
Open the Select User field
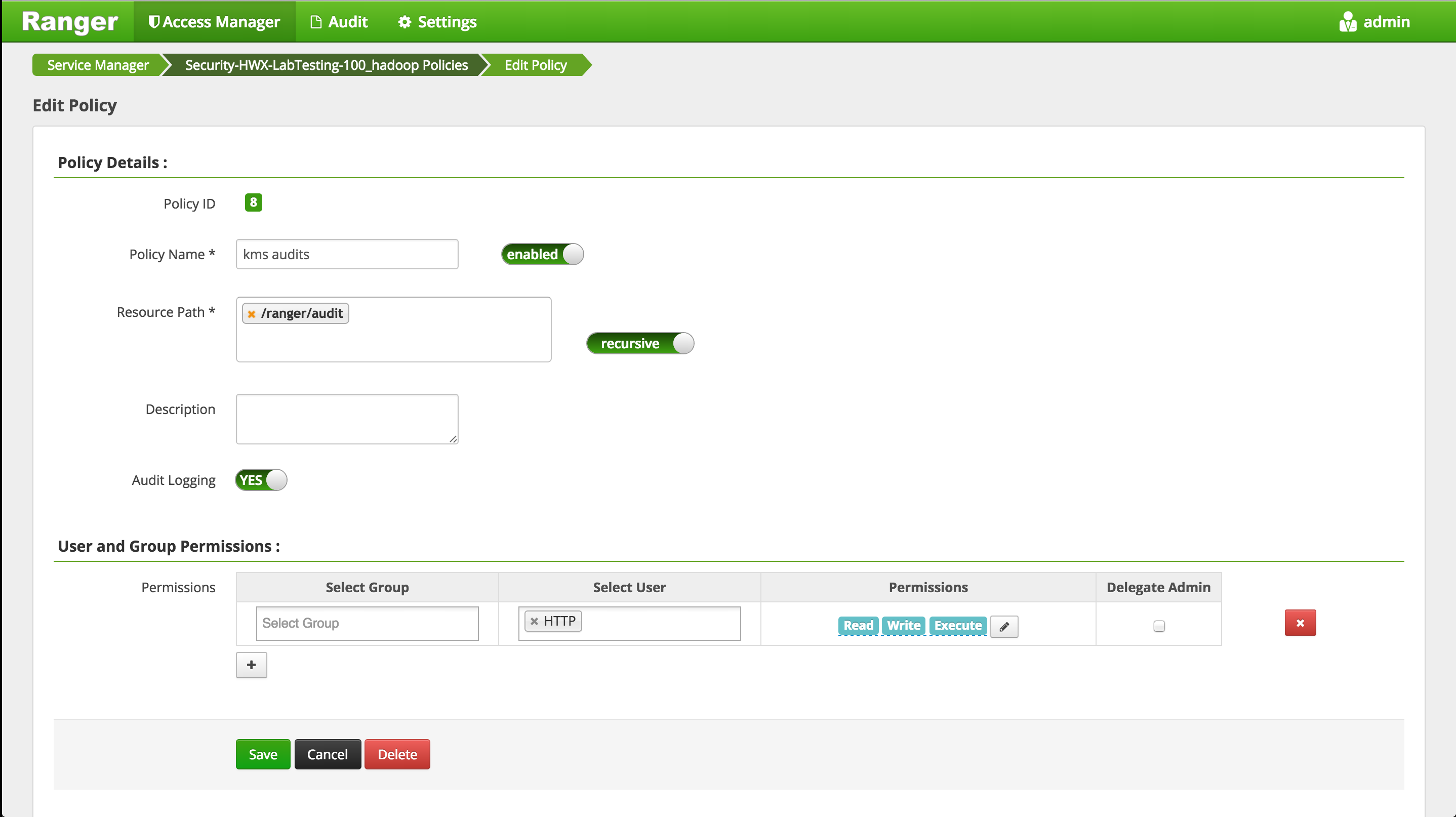pyautogui.click(x=656, y=623)
